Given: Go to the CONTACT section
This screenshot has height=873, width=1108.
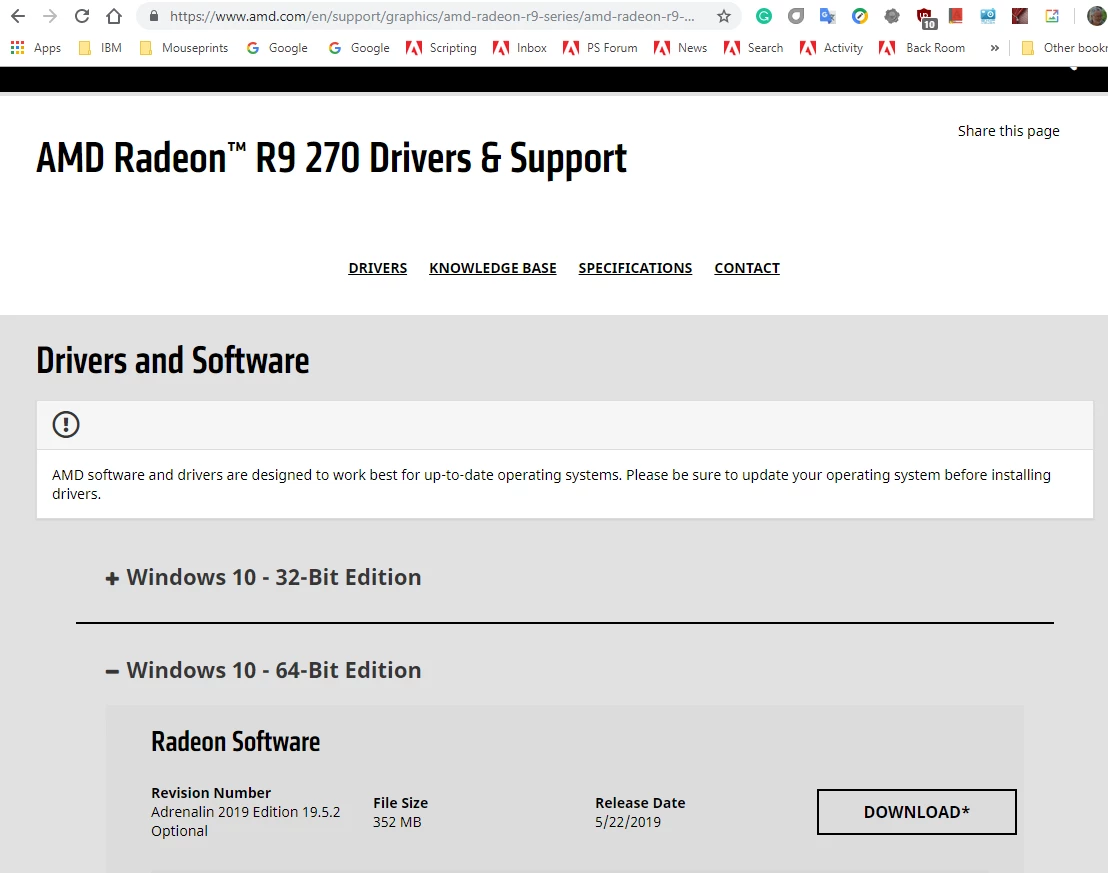Looking at the screenshot, I should tap(747, 268).
